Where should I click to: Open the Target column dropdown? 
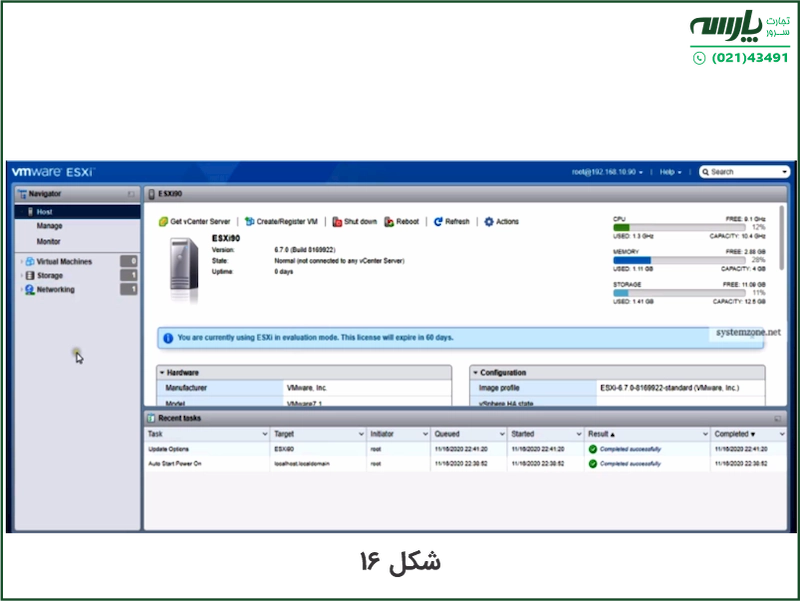(x=361, y=434)
